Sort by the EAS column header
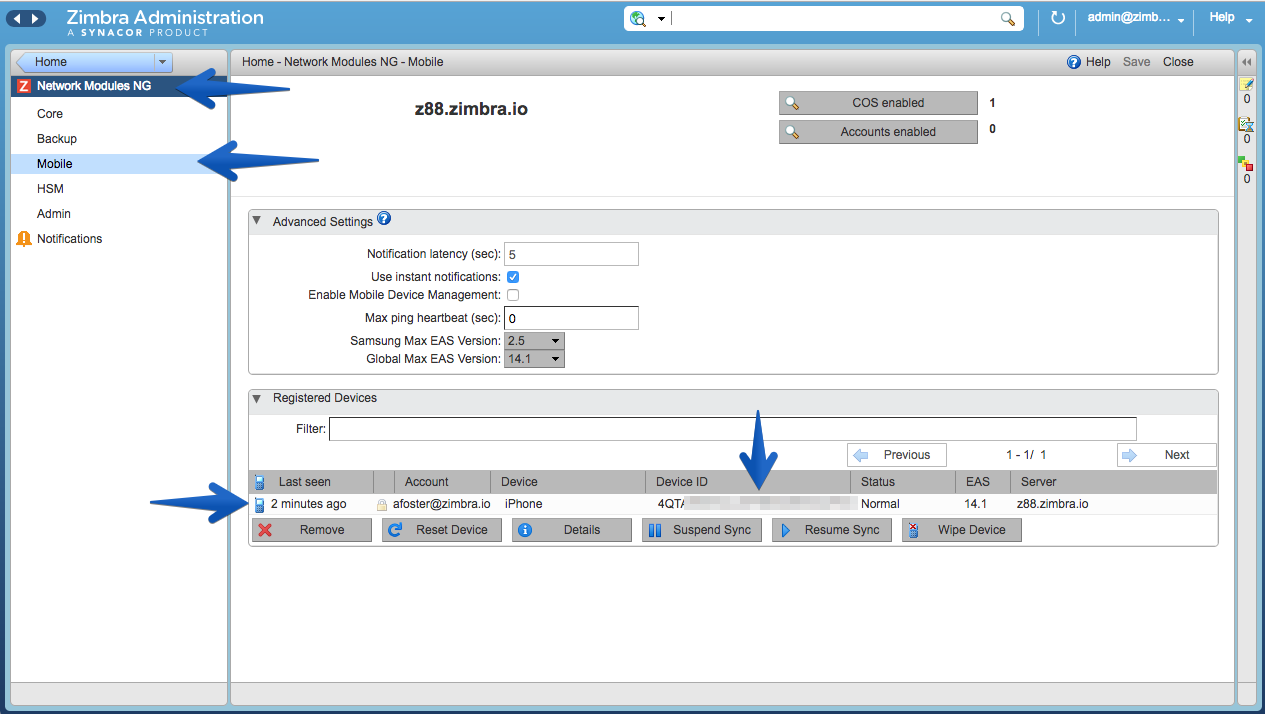1265x714 pixels. point(982,482)
